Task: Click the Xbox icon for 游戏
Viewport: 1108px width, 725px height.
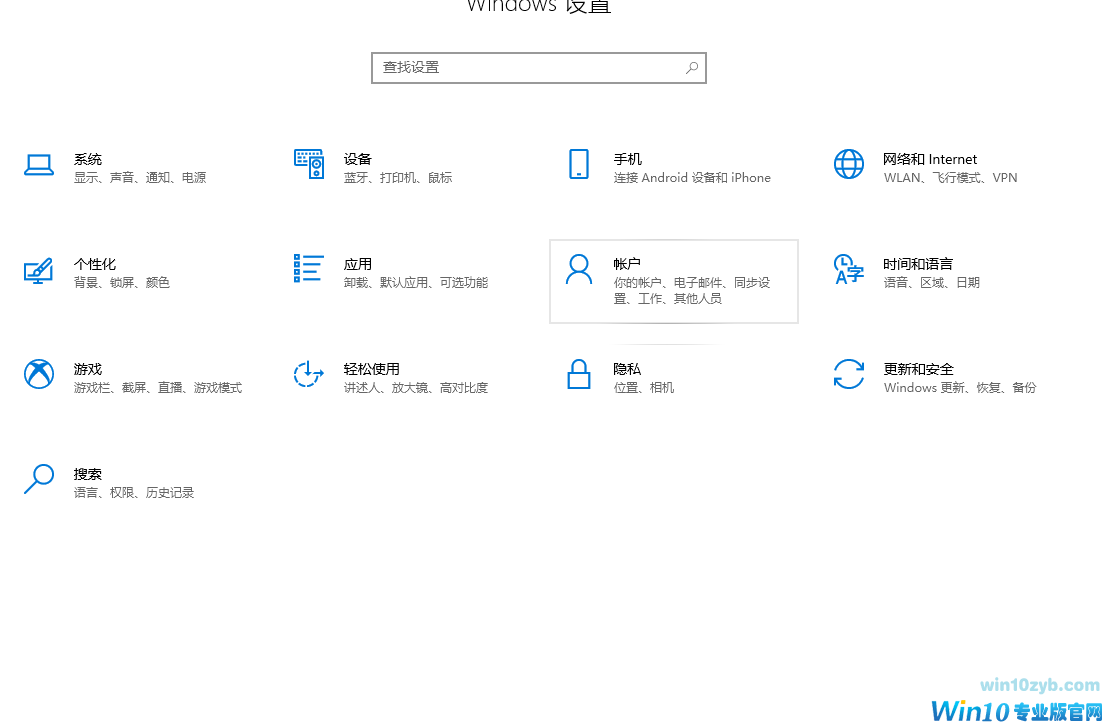Action: click(x=38, y=374)
